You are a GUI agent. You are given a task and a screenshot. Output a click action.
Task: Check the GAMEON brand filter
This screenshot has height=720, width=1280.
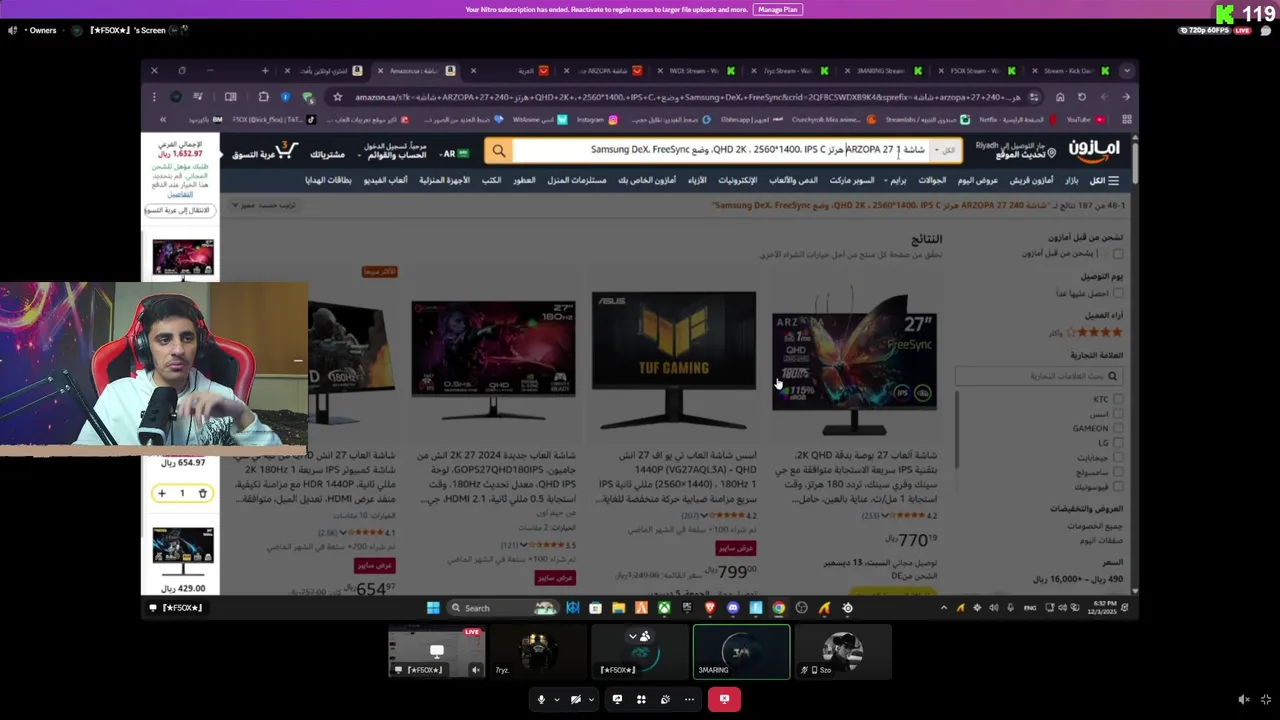[x=1118, y=428]
